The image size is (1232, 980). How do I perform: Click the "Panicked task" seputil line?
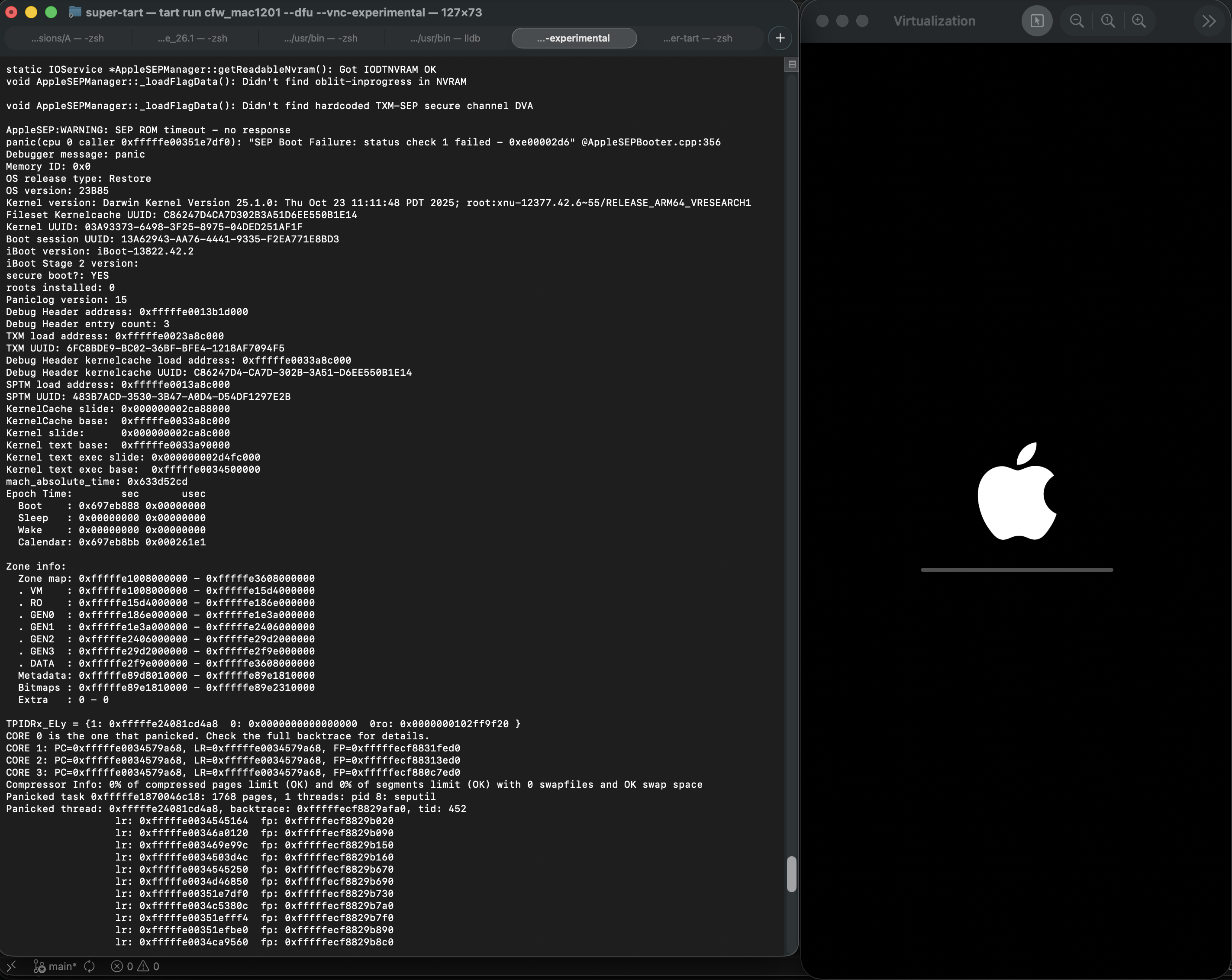pos(221,796)
